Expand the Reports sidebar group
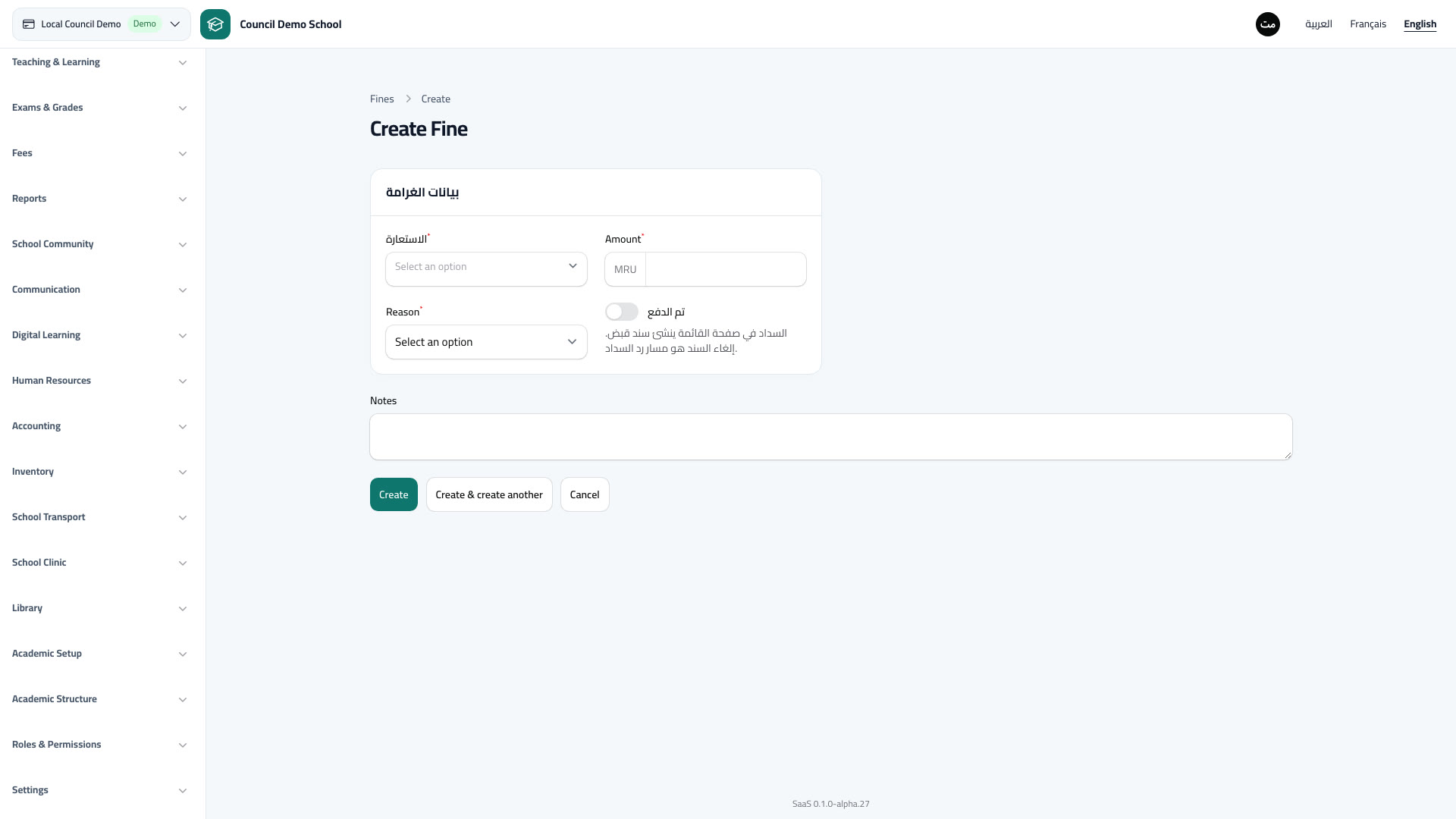The height and width of the screenshot is (819, 1456). click(99, 199)
